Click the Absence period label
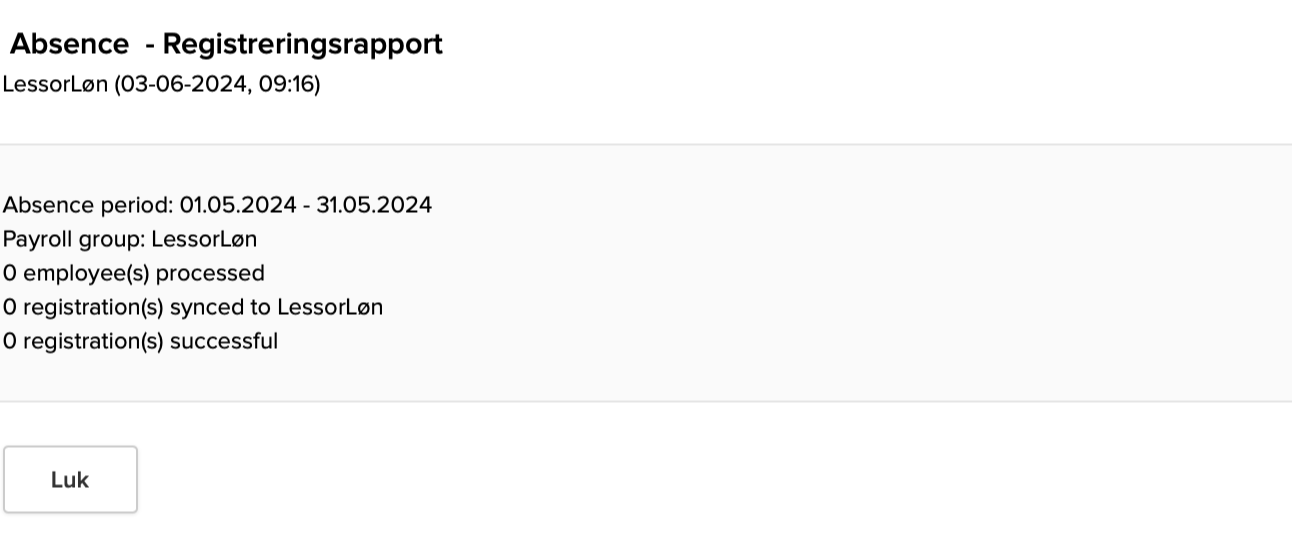 point(87,205)
